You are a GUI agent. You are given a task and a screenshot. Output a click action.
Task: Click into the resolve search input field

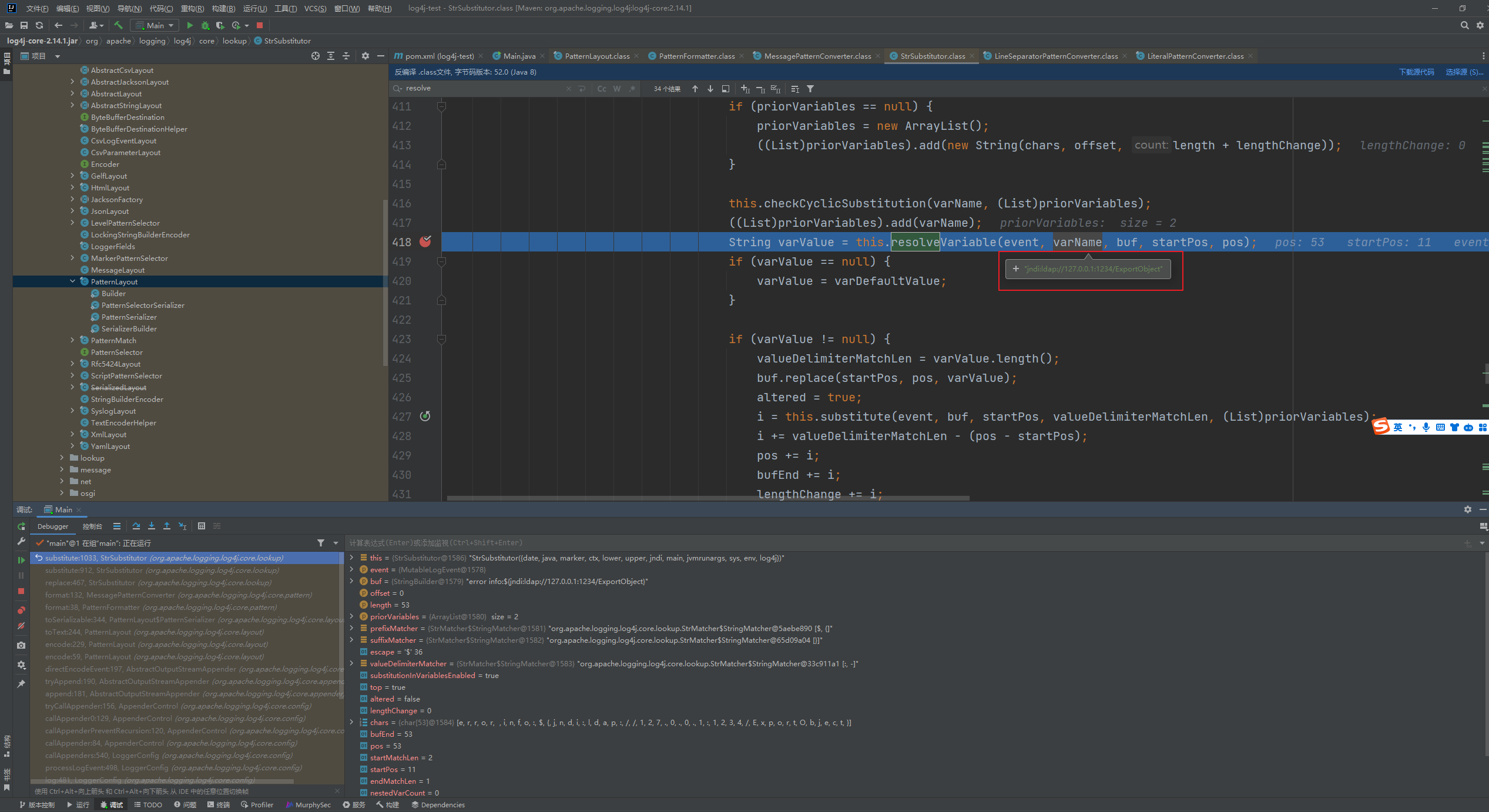(485, 88)
